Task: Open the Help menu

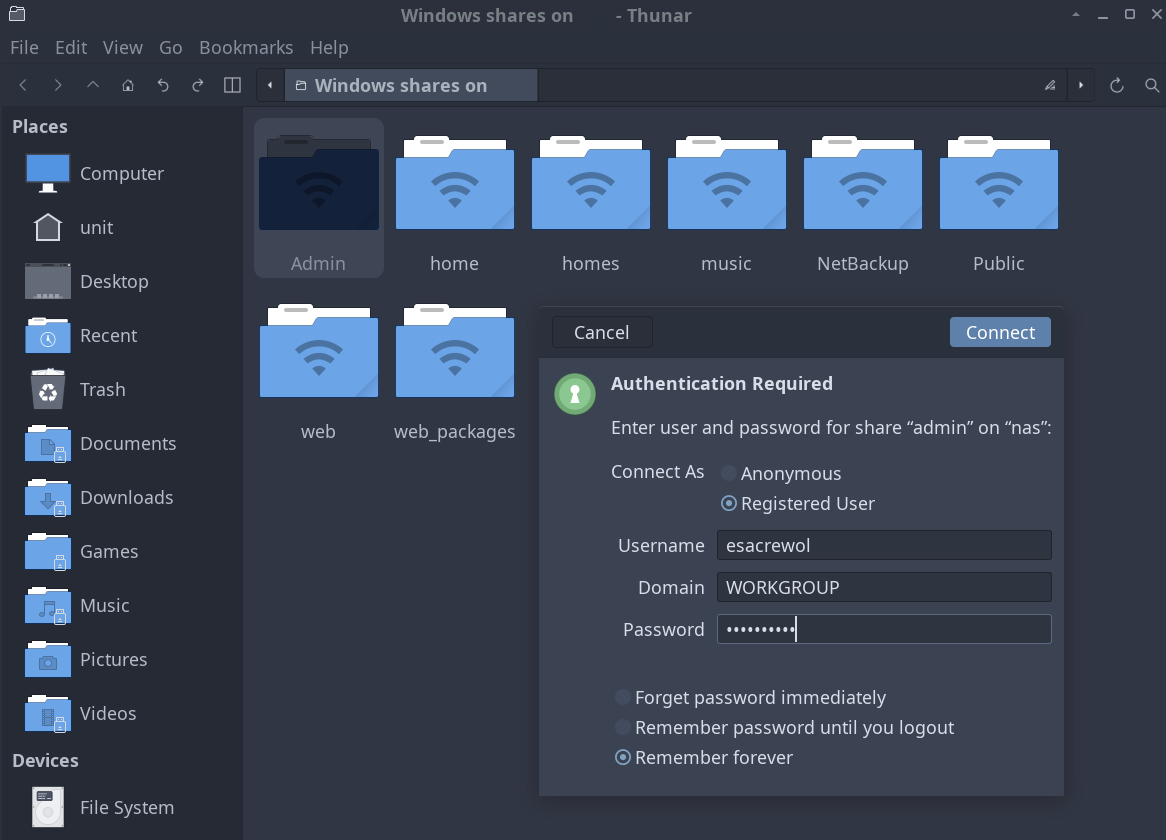Action: [x=329, y=48]
